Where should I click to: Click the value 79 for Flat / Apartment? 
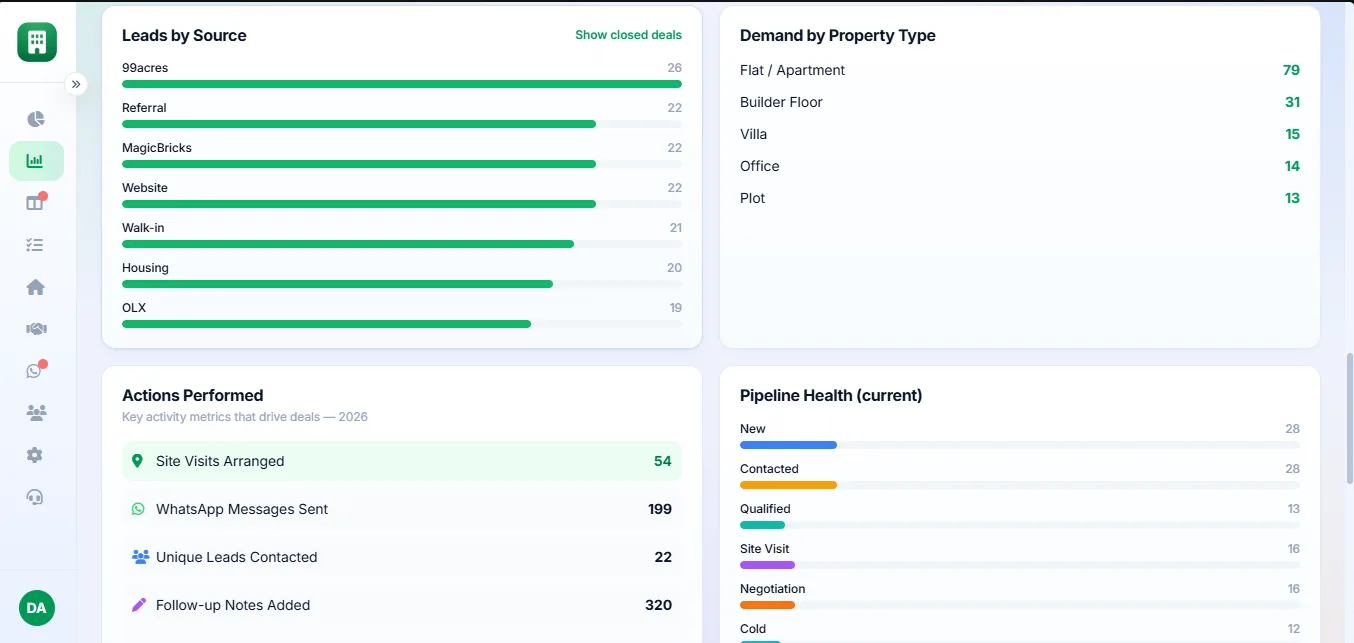pyautogui.click(x=1291, y=70)
